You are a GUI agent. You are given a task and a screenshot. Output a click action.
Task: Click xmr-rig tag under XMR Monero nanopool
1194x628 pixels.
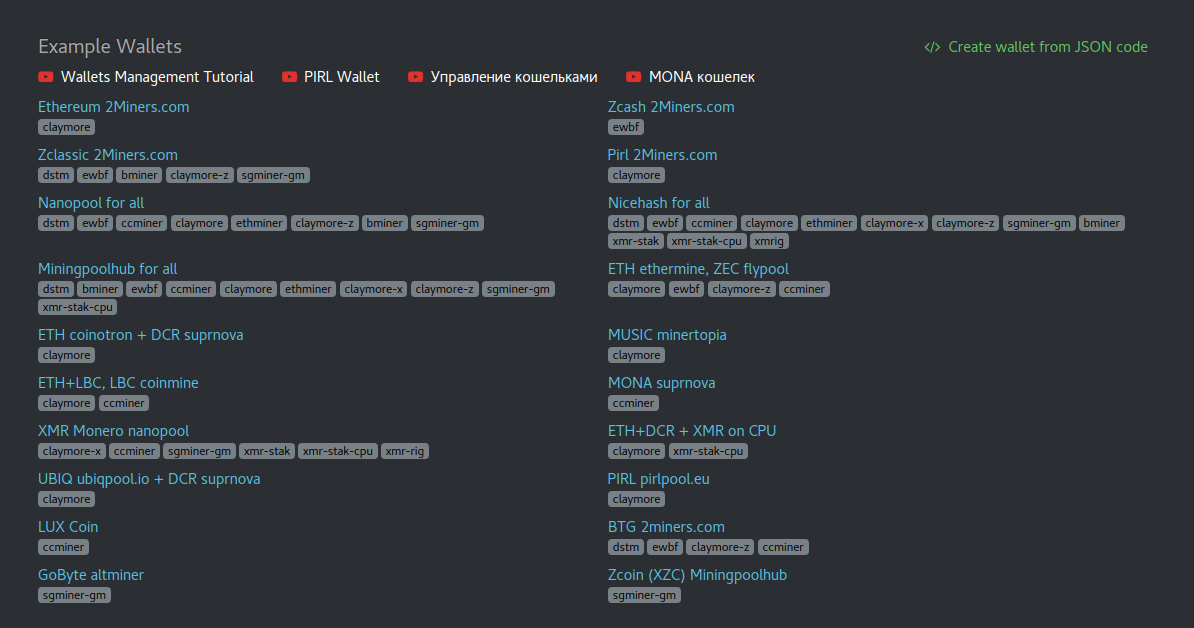point(404,451)
